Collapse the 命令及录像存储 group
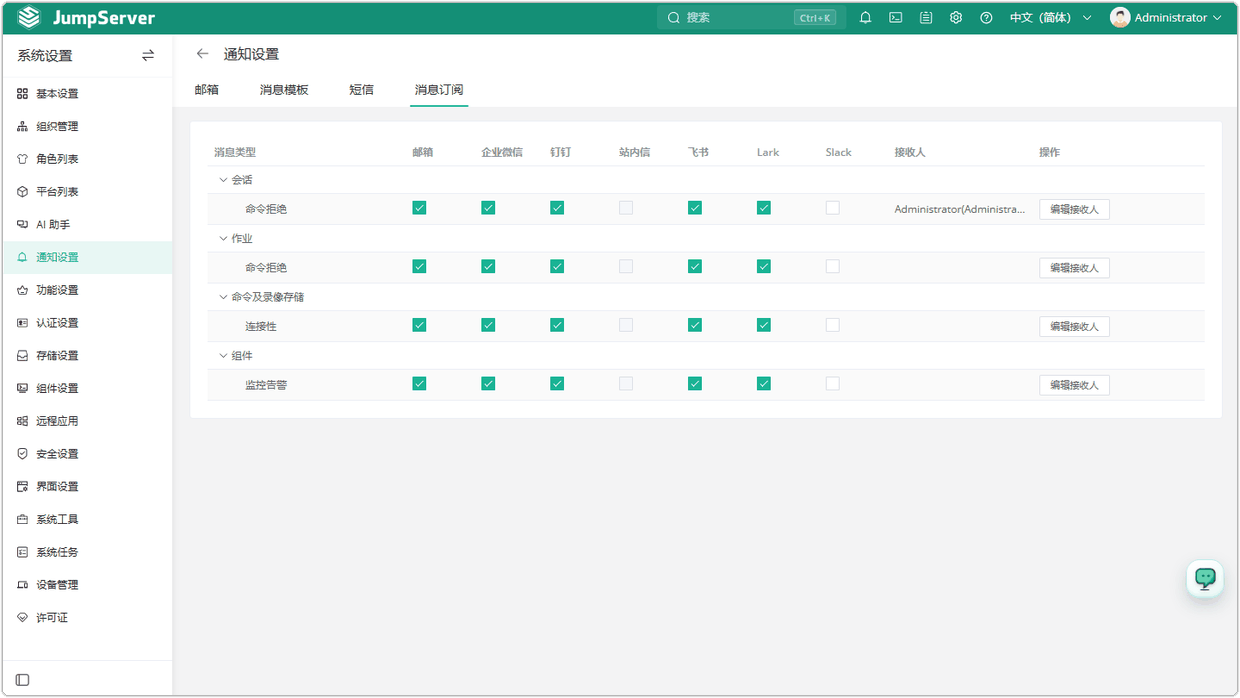This screenshot has height=698, width=1240. (223, 297)
